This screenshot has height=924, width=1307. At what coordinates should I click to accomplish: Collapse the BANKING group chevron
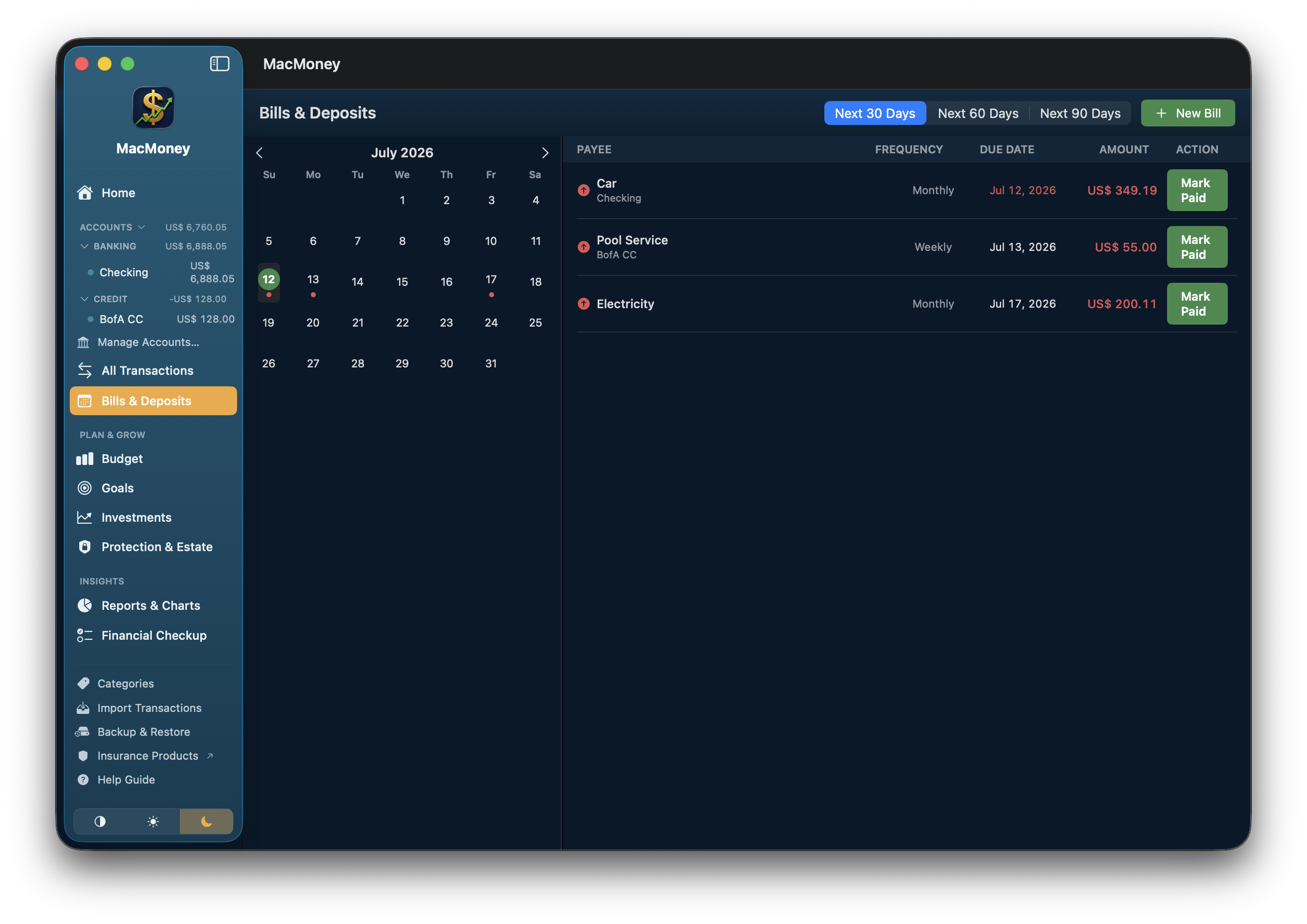point(84,246)
